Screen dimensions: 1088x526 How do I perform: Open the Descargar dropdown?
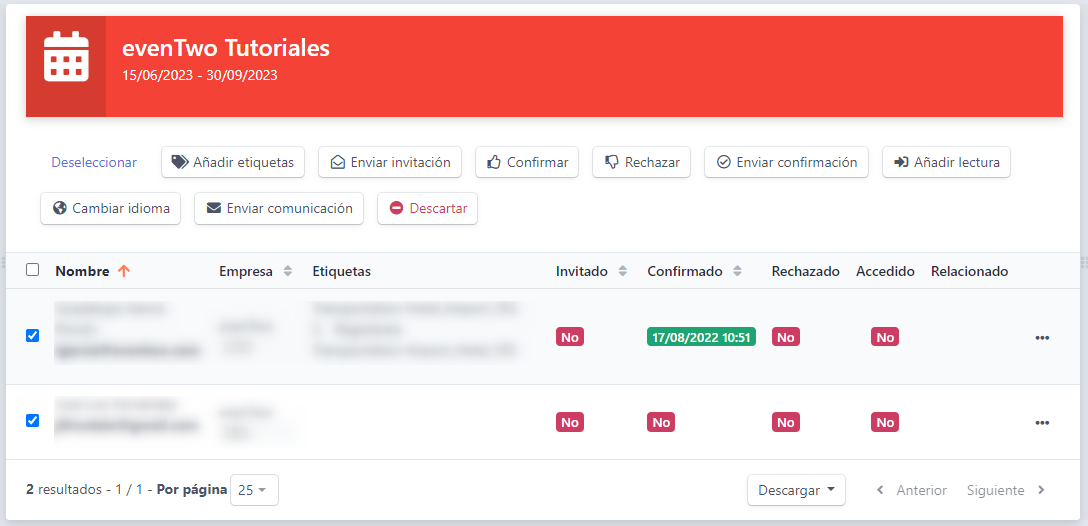pos(796,490)
